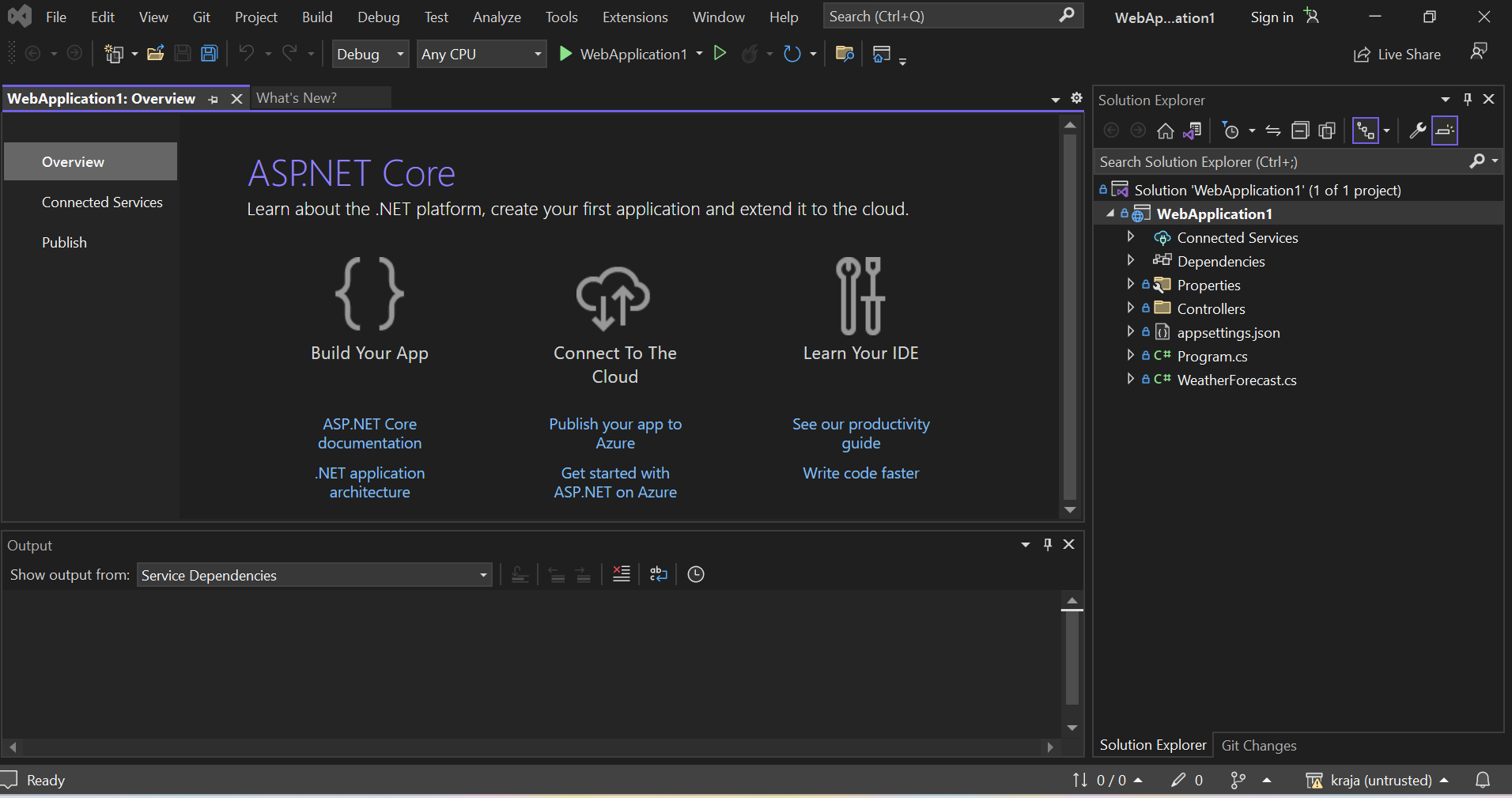Expand the Dependencies tree node
The image size is (1512, 798).
pyautogui.click(x=1131, y=259)
